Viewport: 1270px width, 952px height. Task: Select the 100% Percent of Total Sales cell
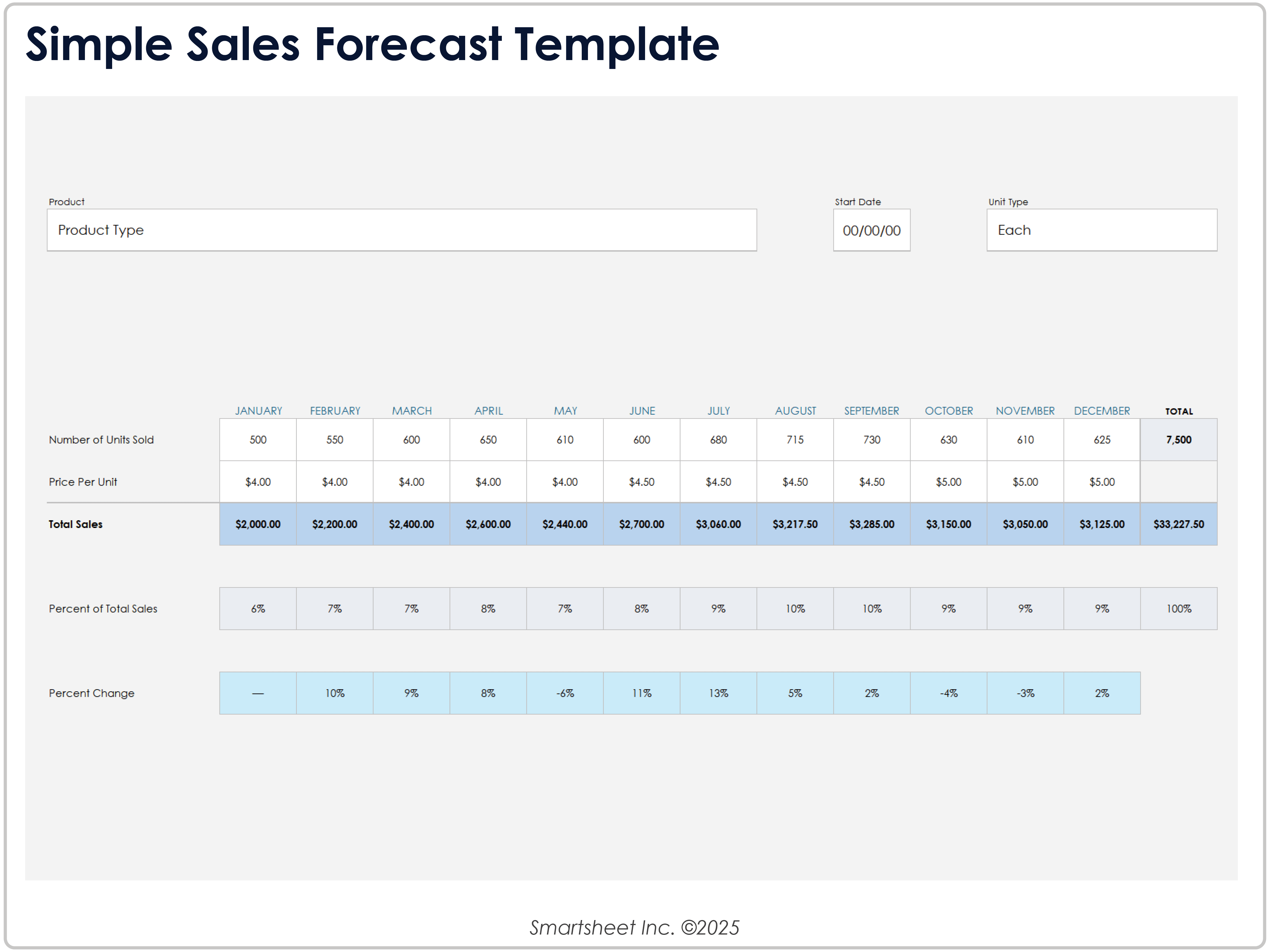point(1178,609)
